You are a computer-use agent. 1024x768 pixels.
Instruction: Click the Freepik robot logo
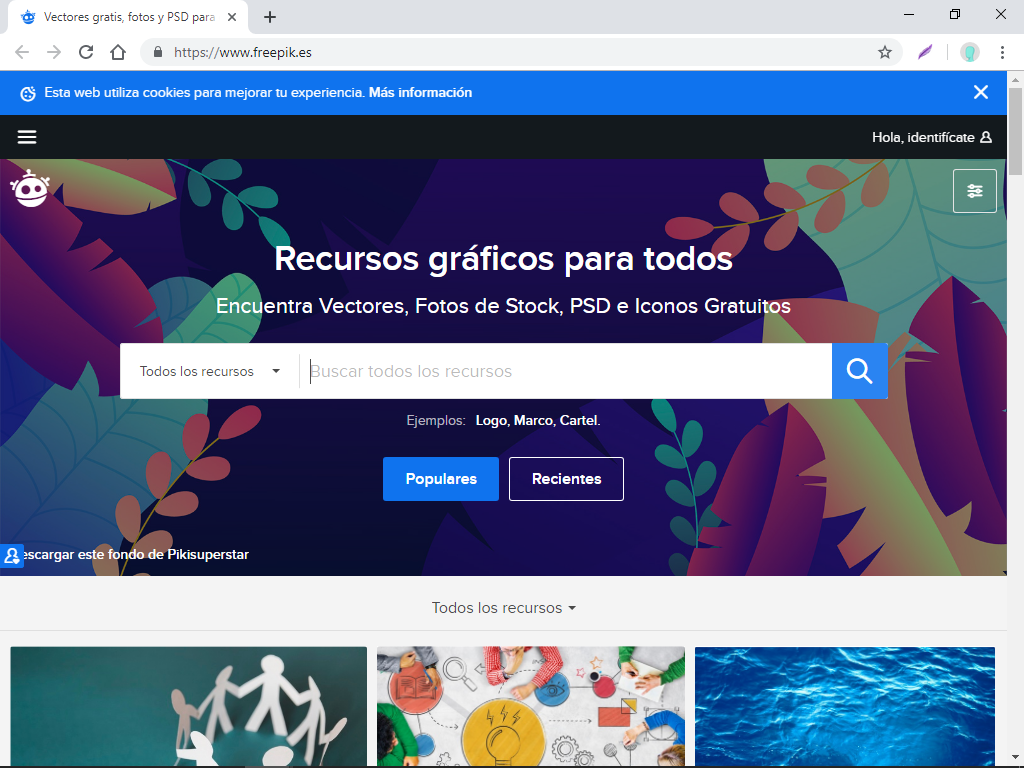coord(30,188)
